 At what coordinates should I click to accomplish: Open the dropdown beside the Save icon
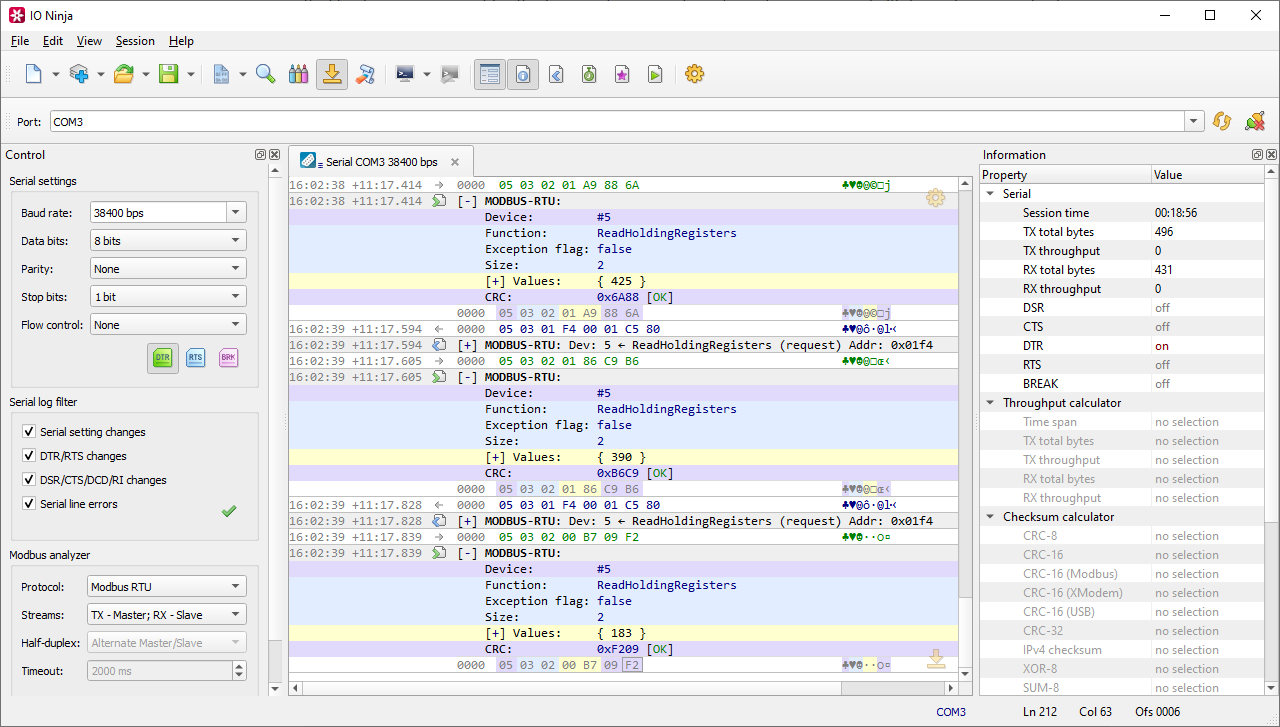point(190,75)
